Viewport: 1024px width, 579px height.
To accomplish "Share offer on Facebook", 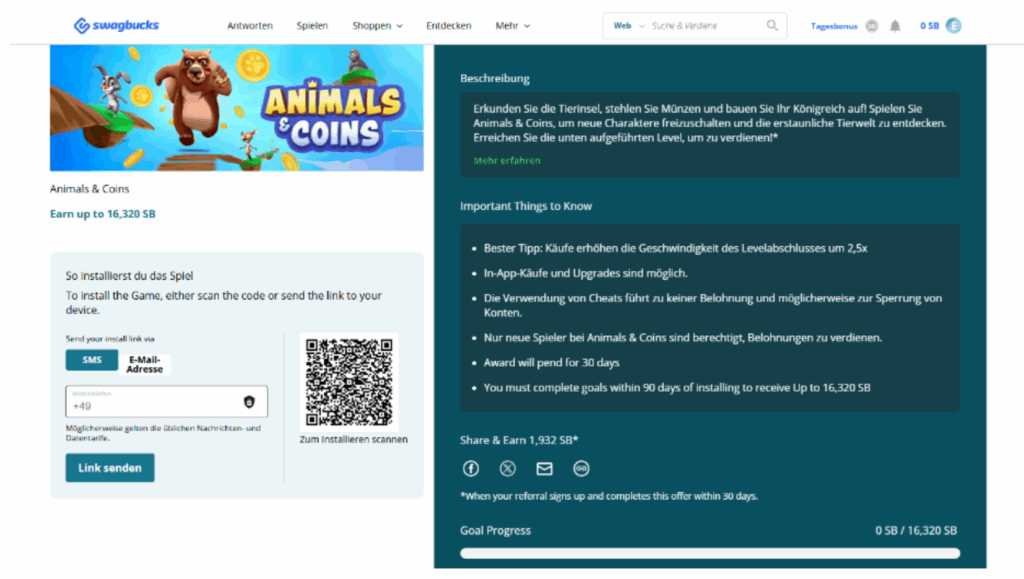I will 470,468.
